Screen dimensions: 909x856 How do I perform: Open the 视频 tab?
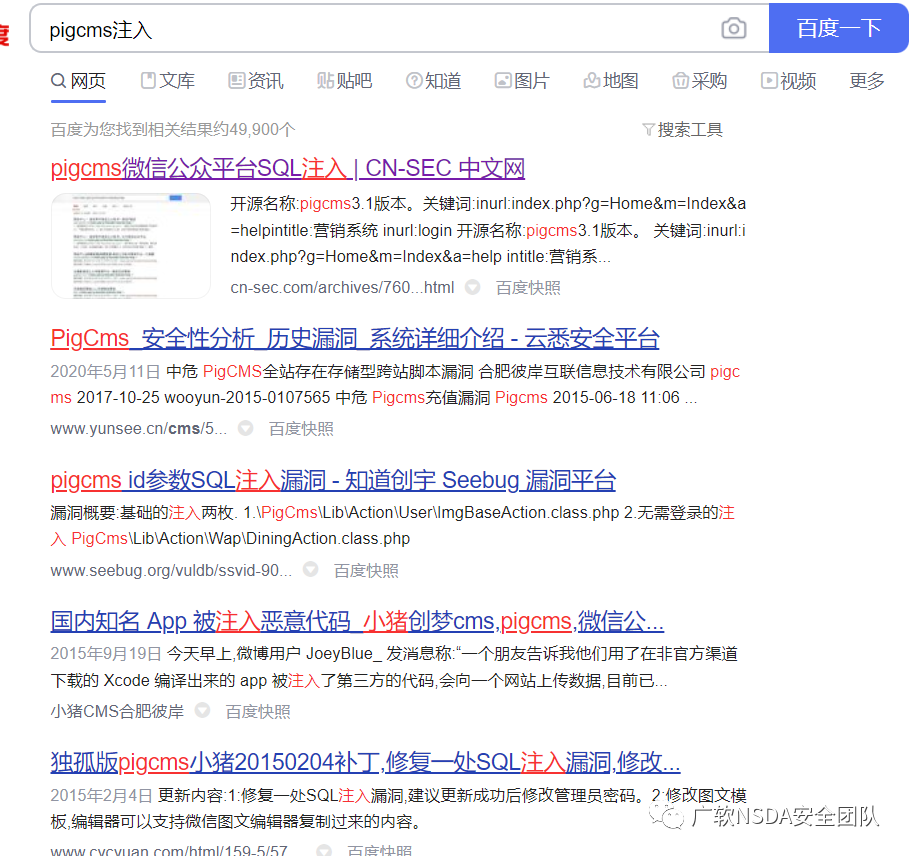pos(788,81)
